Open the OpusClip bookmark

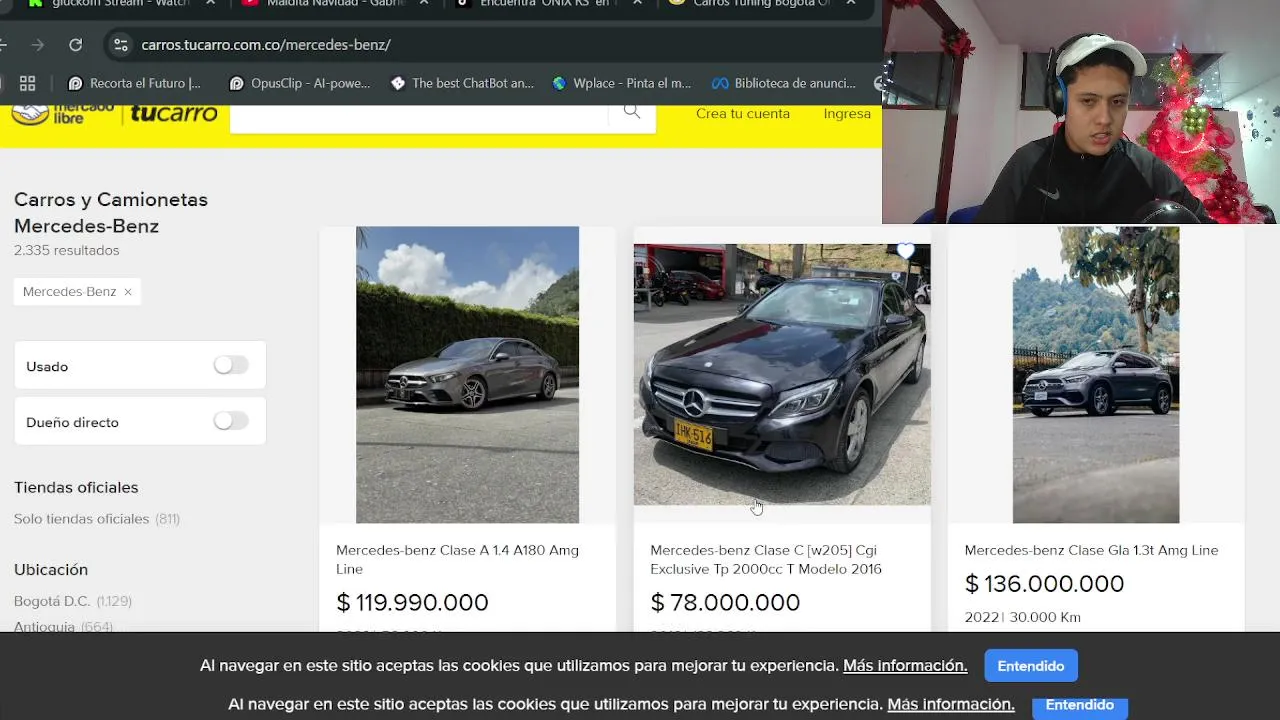pos(300,83)
